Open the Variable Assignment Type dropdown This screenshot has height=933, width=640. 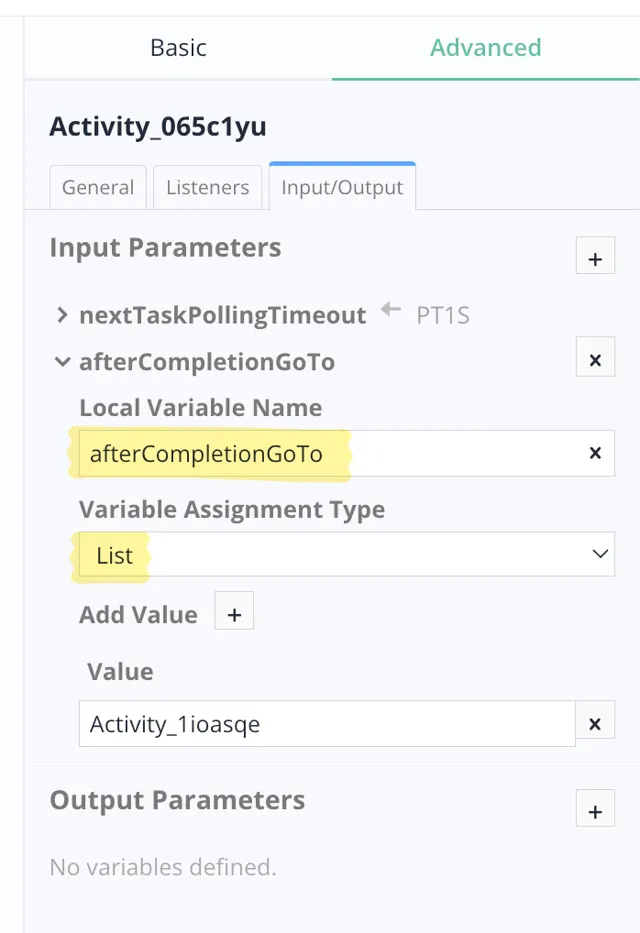pos(346,555)
